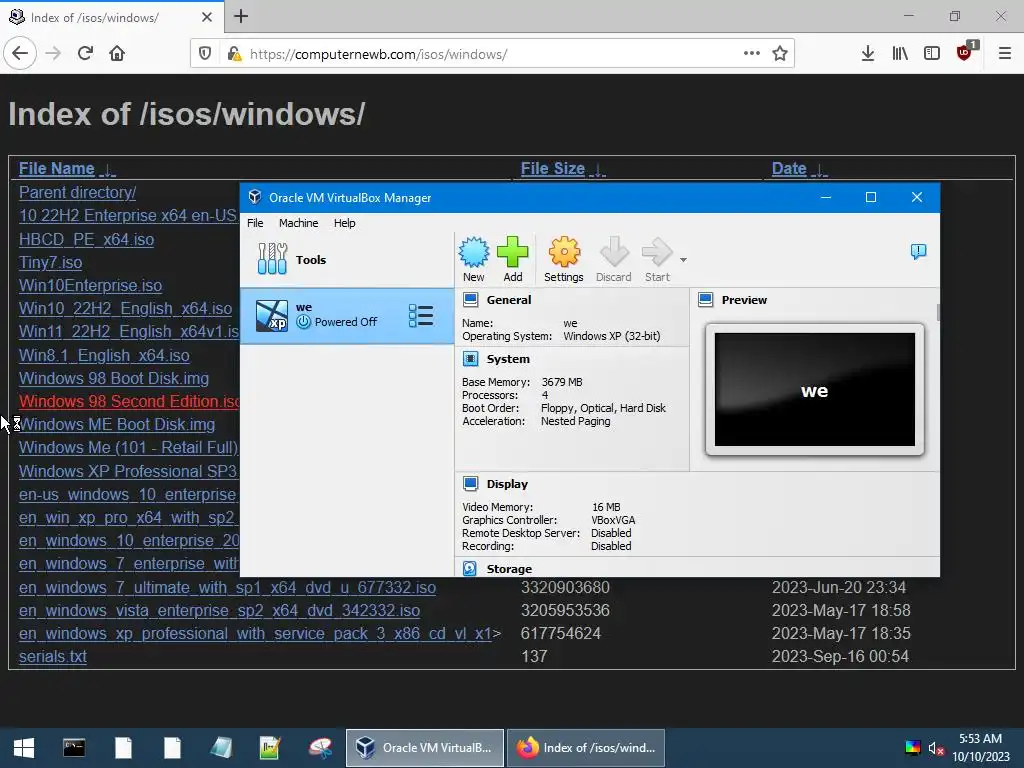Open the Windows Start menu

point(24,748)
